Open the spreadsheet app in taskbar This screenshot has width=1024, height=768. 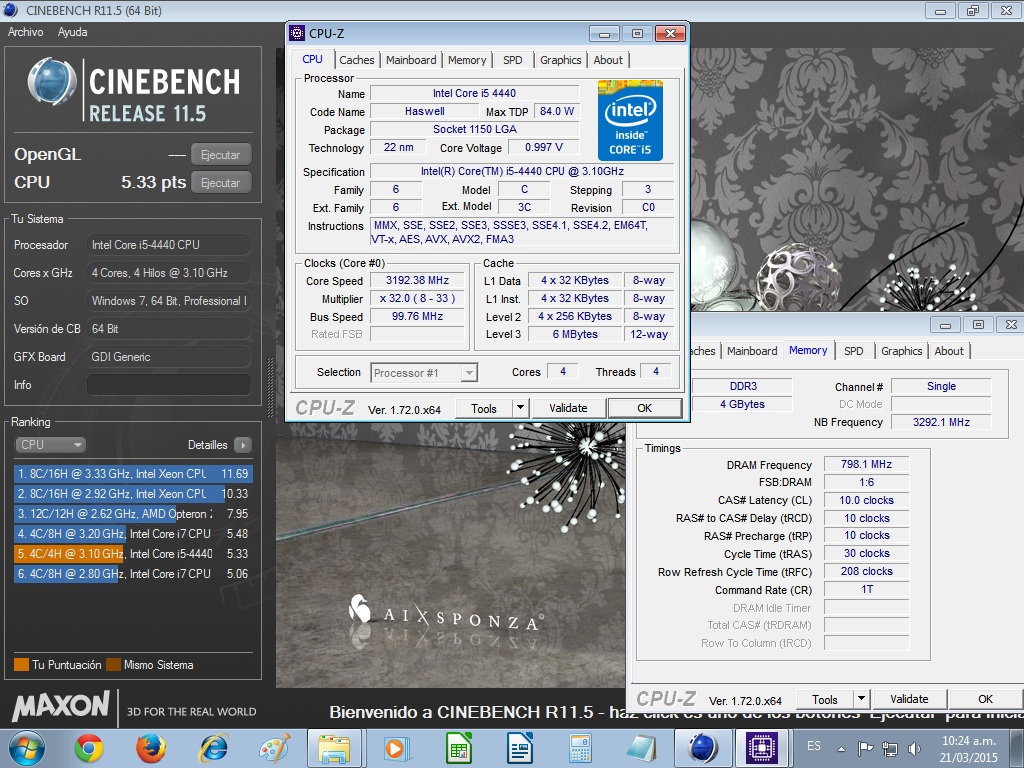click(x=458, y=748)
